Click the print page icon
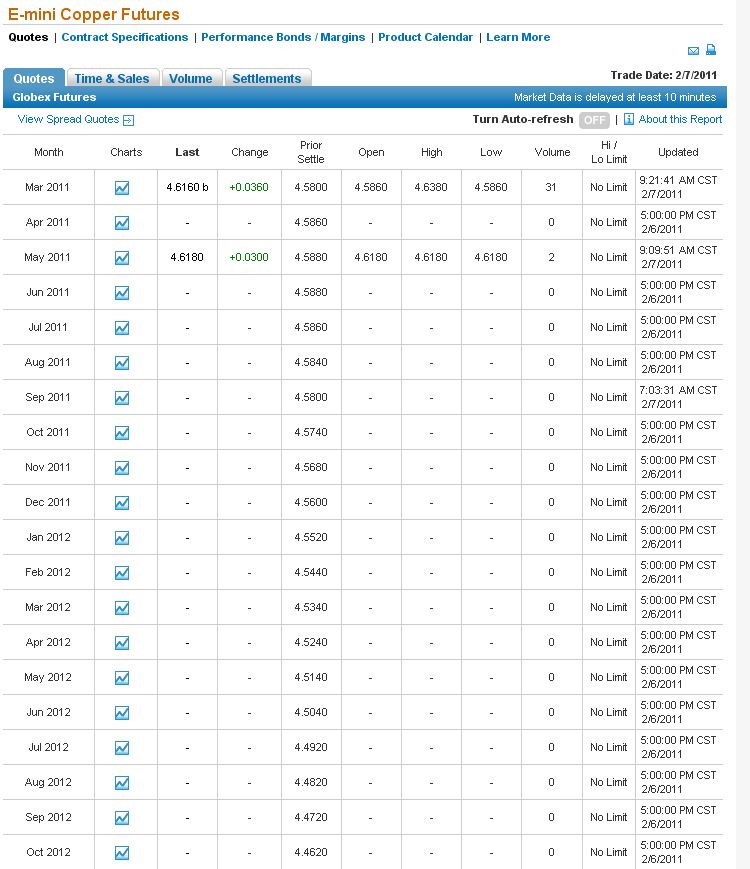Image resolution: width=750 pixels, height=869 pixels. click(711, 50)
